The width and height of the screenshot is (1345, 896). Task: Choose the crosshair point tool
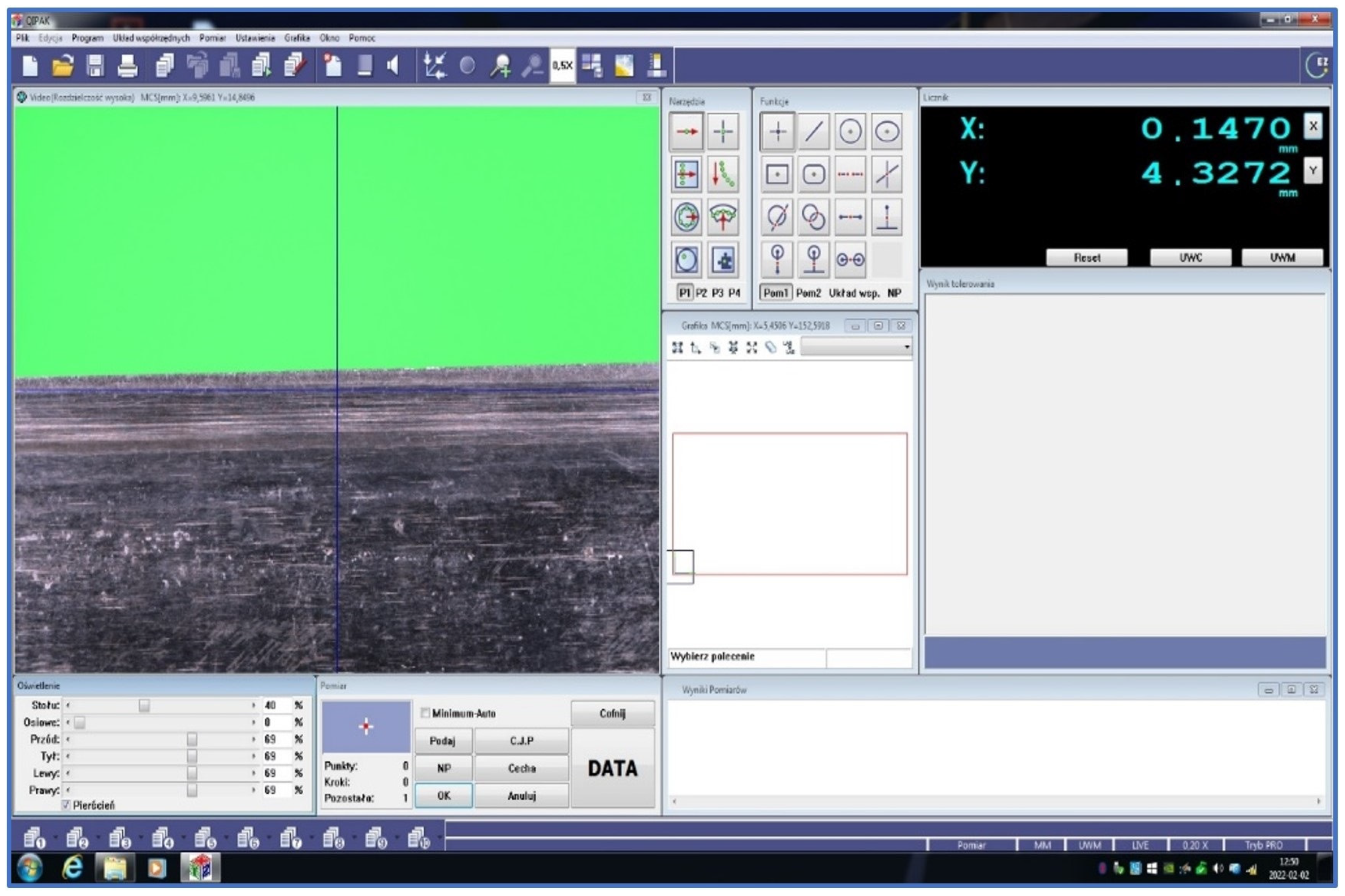(x=722, y=131)
